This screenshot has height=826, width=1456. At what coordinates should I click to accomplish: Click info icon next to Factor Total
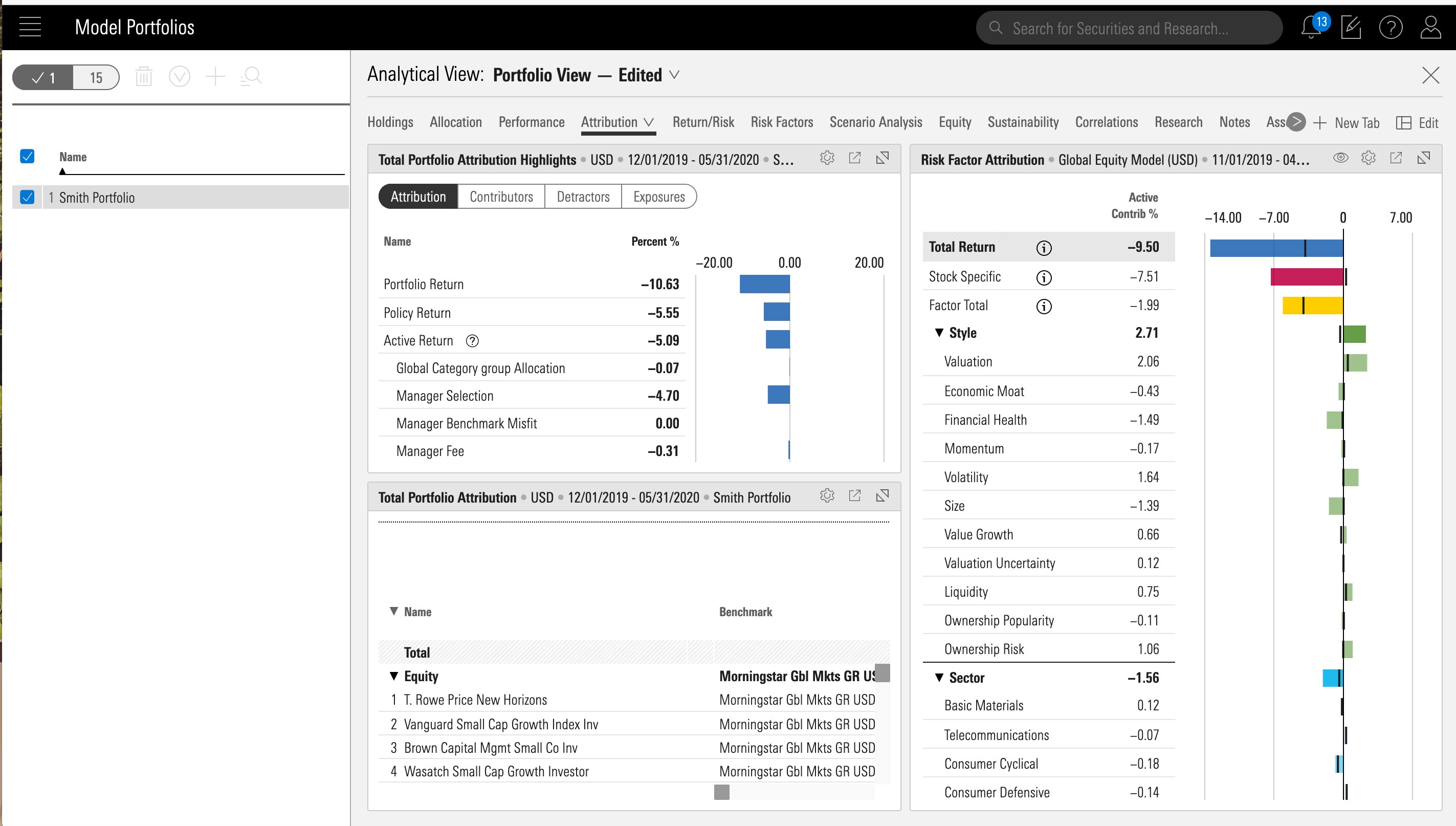pos(1044,307)
